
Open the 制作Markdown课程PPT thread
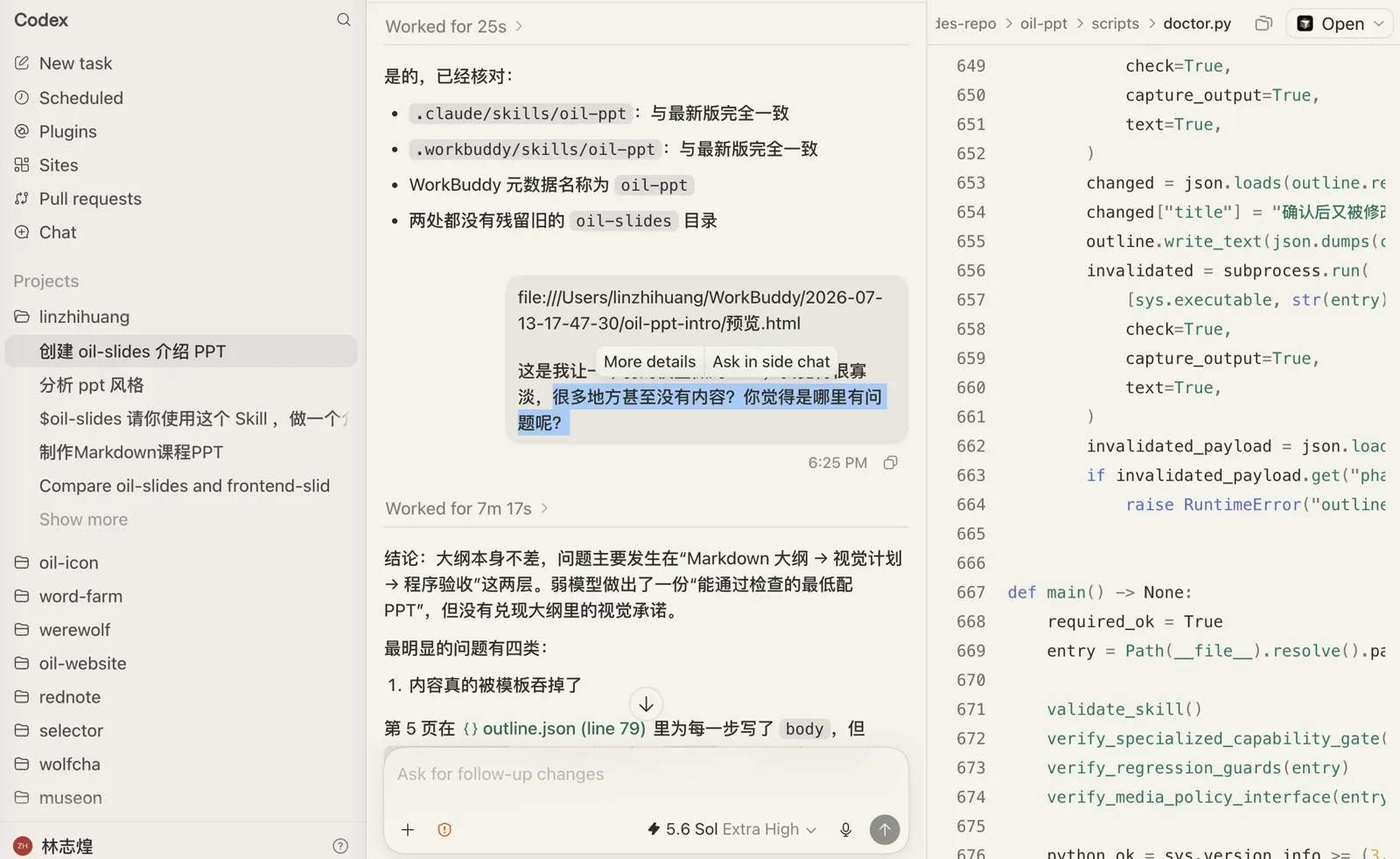tap(131, 452)
